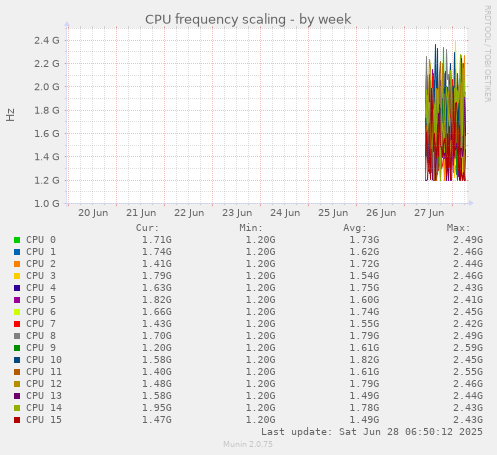Image resolution: width=497 pixels, height=455 pixels.
Task: Select the 'CPU 12' legend label
Action: click(44, 384)
